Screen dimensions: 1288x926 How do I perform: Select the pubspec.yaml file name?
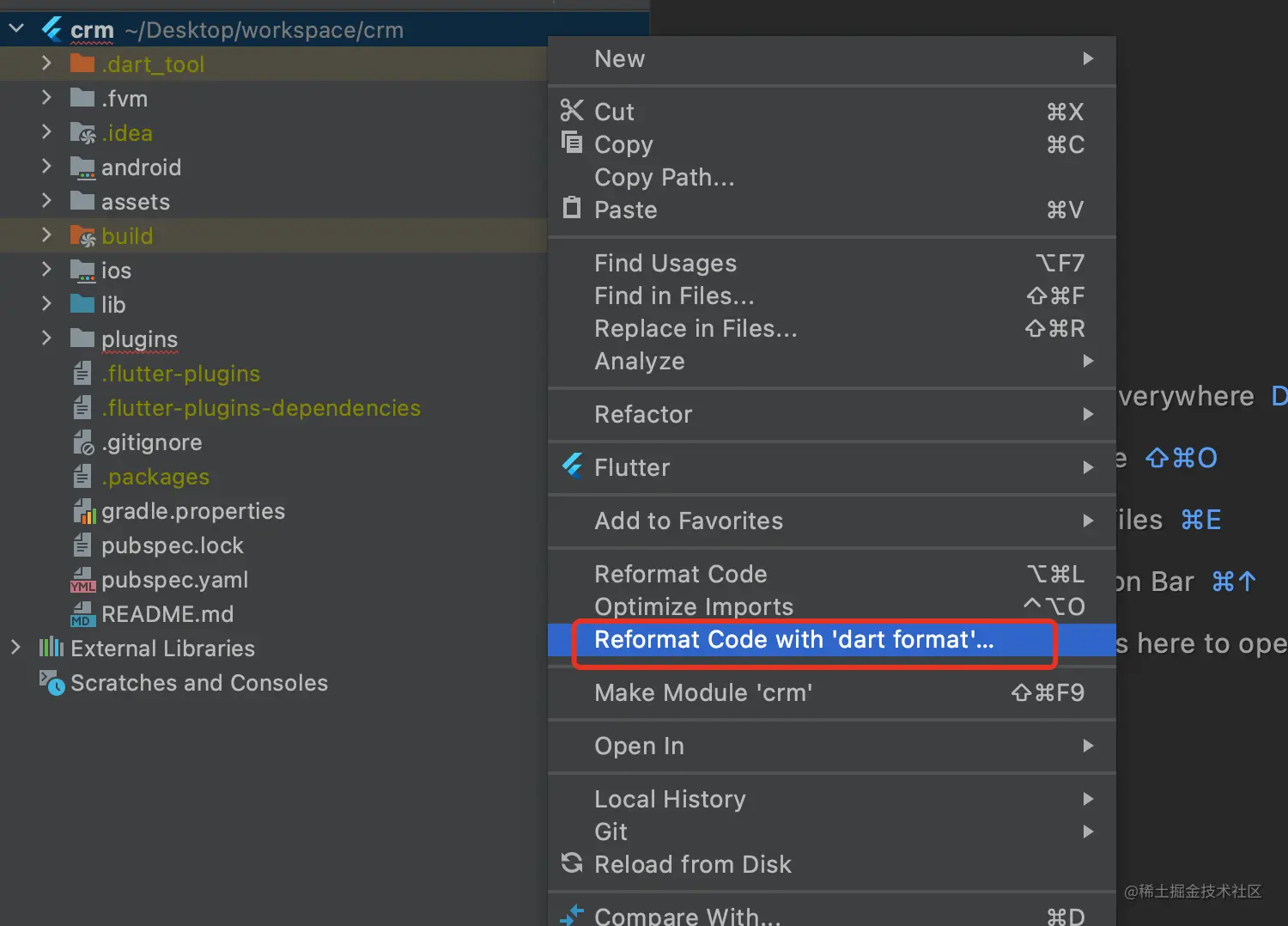point(175,580)
